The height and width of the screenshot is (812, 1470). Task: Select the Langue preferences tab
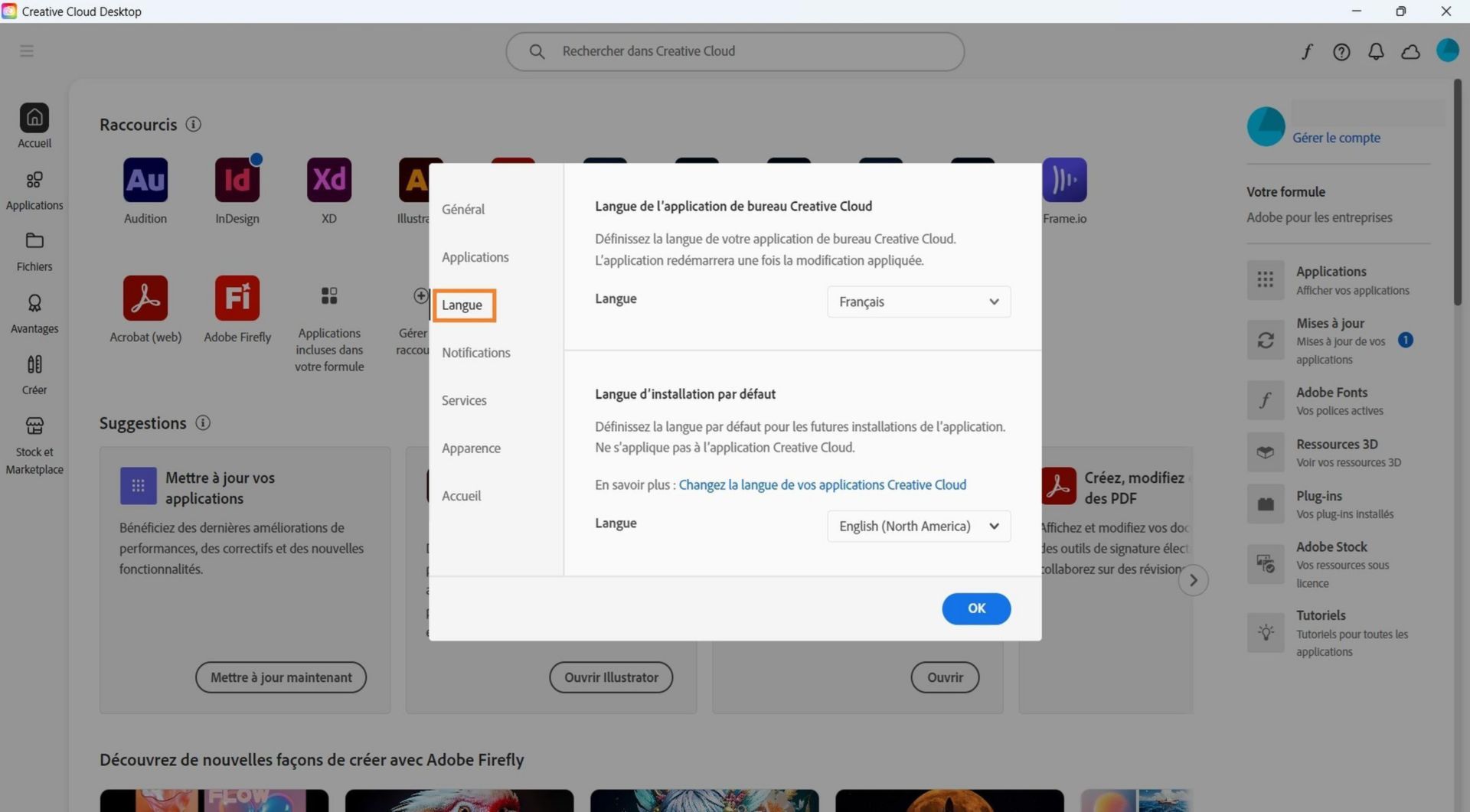(462, 305)
